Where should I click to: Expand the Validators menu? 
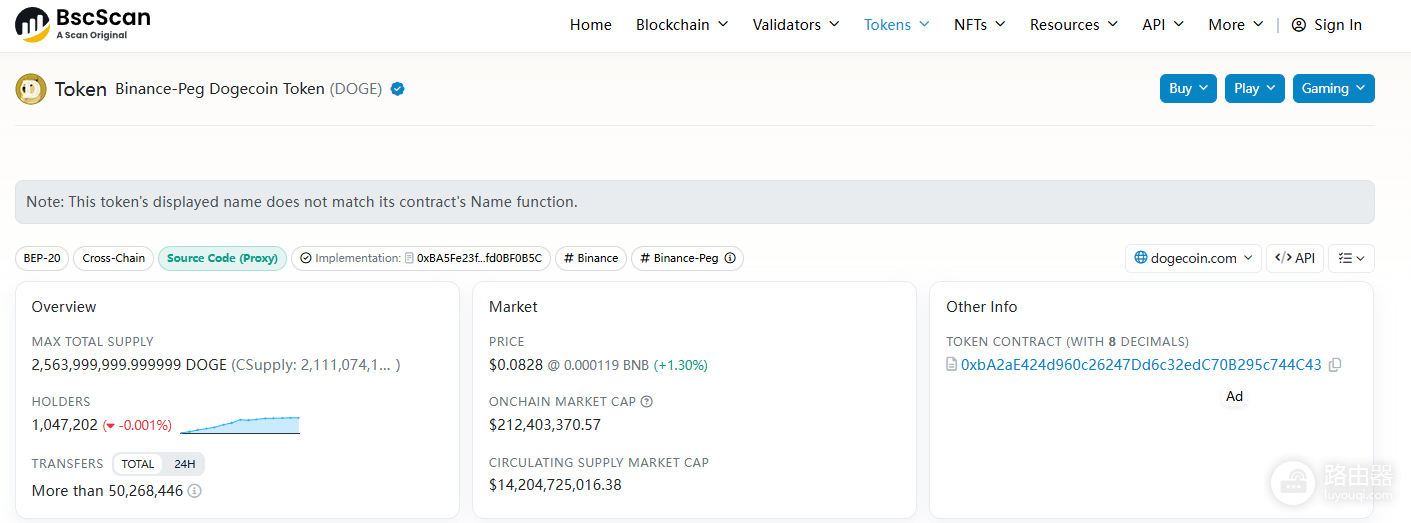pyautogui.click(x=796, y=25)
